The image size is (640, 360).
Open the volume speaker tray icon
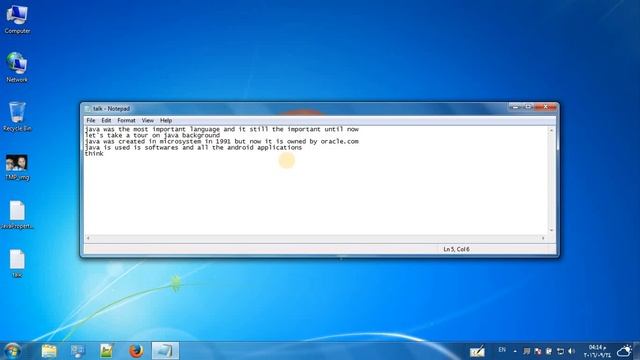tap(571, 351)
